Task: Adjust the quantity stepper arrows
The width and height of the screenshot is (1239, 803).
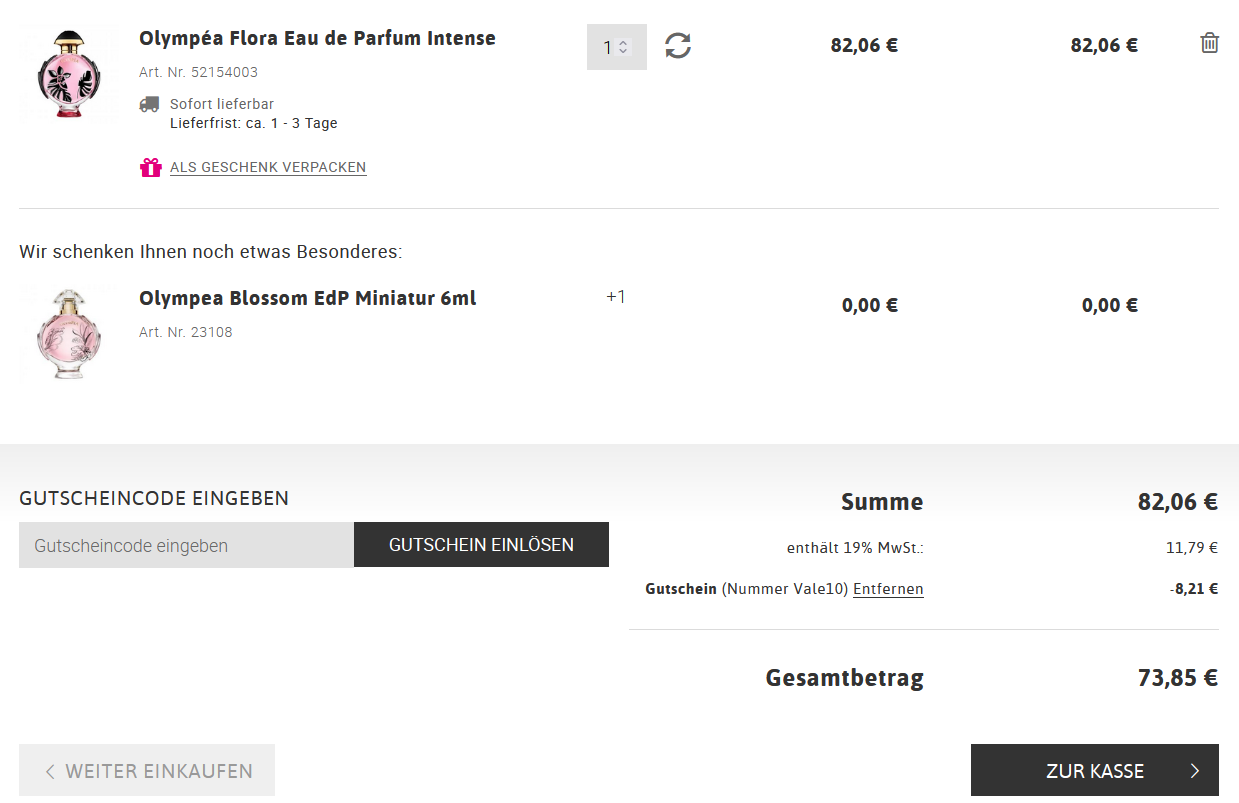Action: coord(624,47)
